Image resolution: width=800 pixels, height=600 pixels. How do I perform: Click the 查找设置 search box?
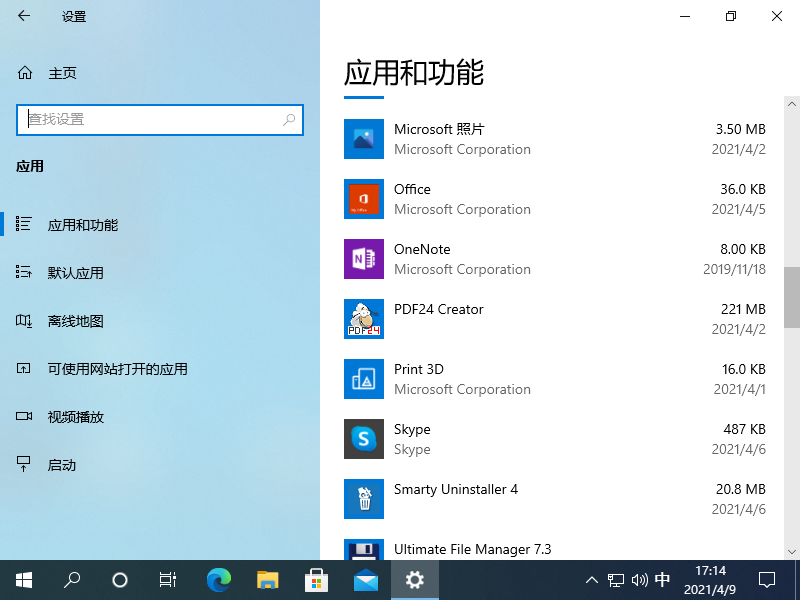click(150, 119)
